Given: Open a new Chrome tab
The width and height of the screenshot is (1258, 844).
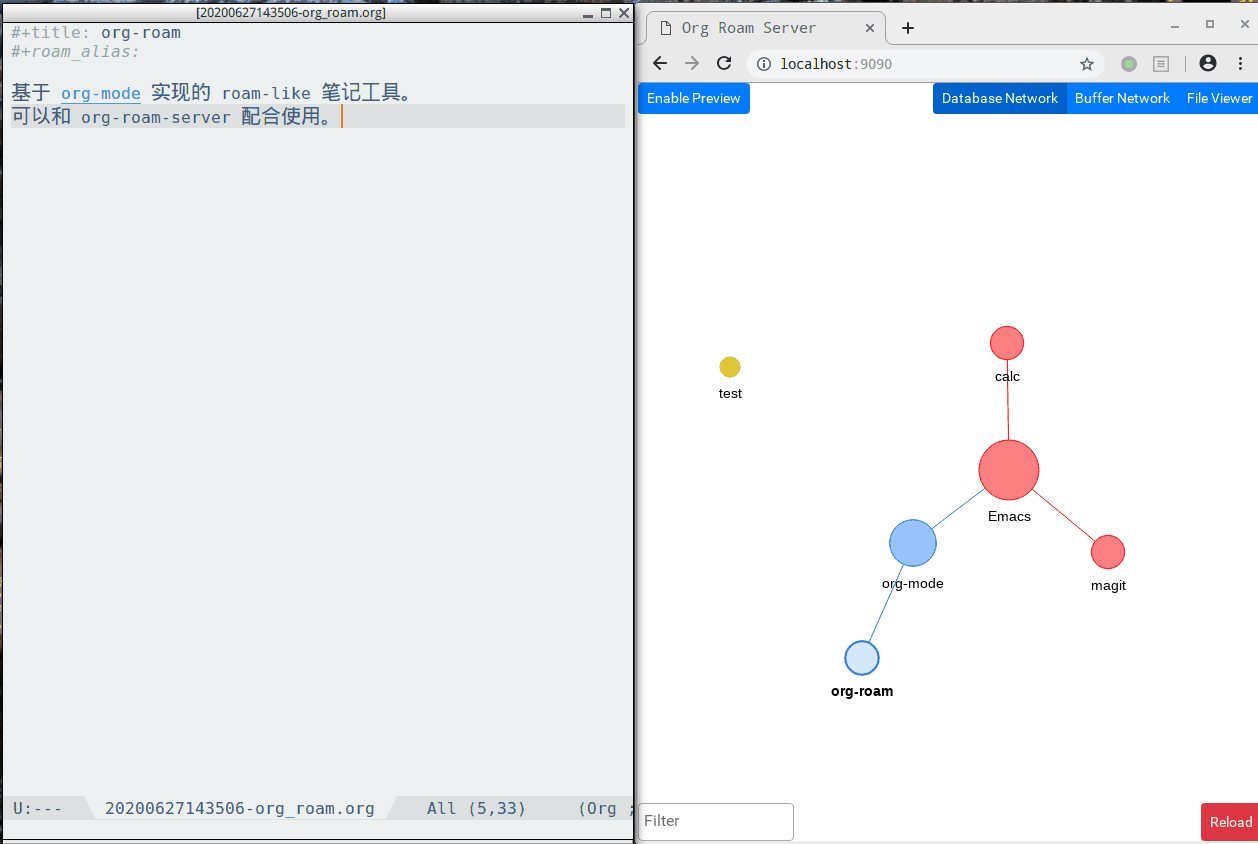Looking at the screenshot, I should [x=908, y=28].
